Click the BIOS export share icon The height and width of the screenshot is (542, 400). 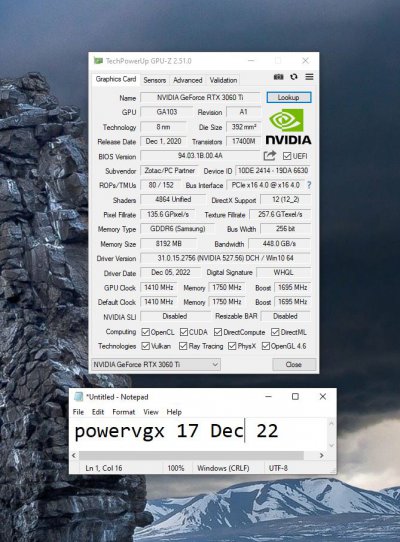[x=270, y=156]
